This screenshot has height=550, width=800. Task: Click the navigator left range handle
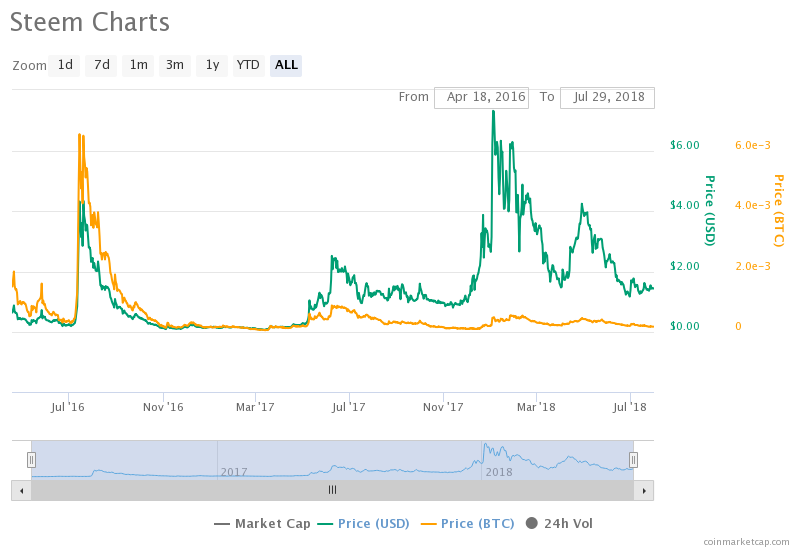[31, 460]
